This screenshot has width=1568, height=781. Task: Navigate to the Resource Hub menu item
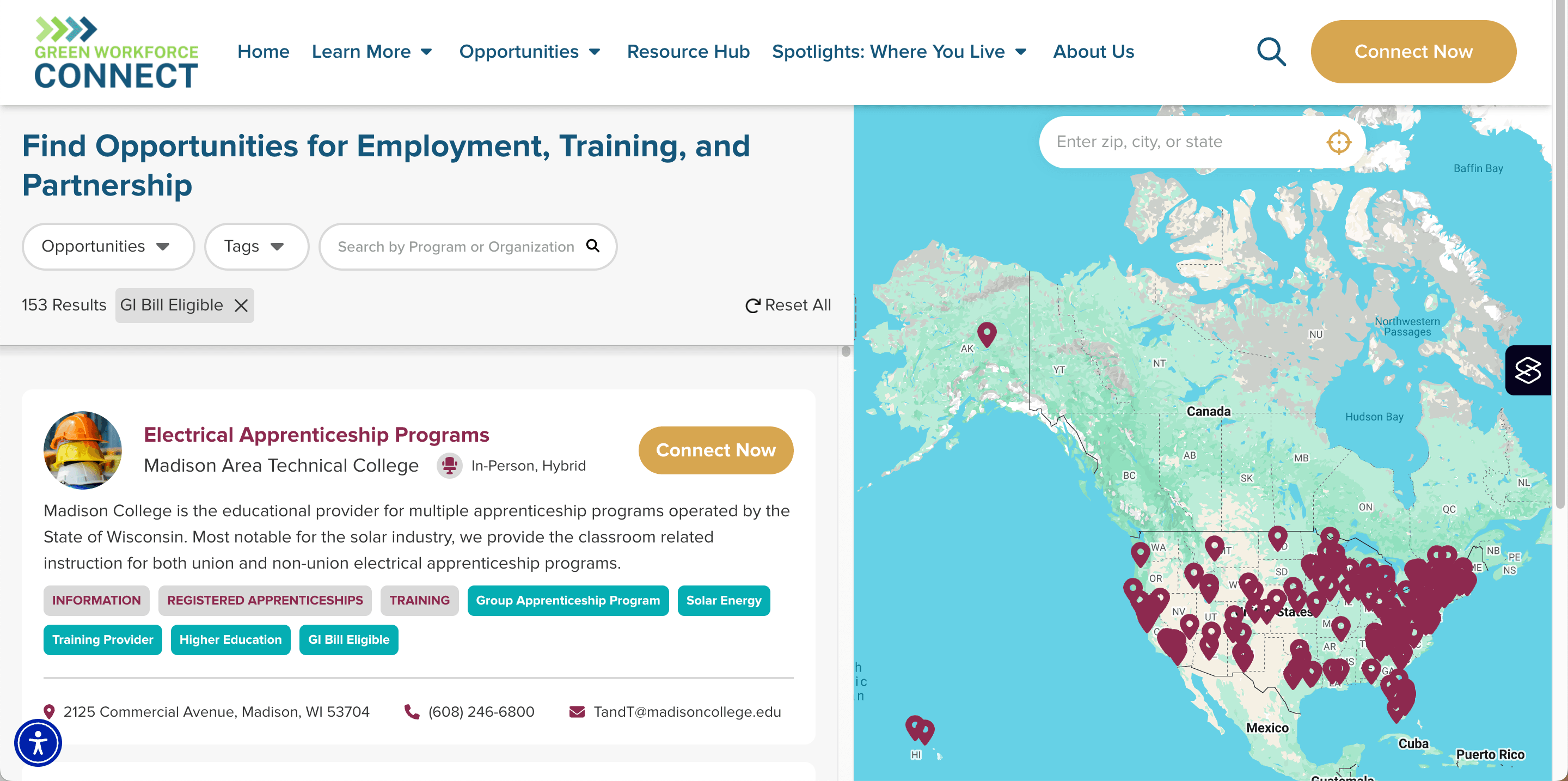pyautogui.click(x=688, y=52)
